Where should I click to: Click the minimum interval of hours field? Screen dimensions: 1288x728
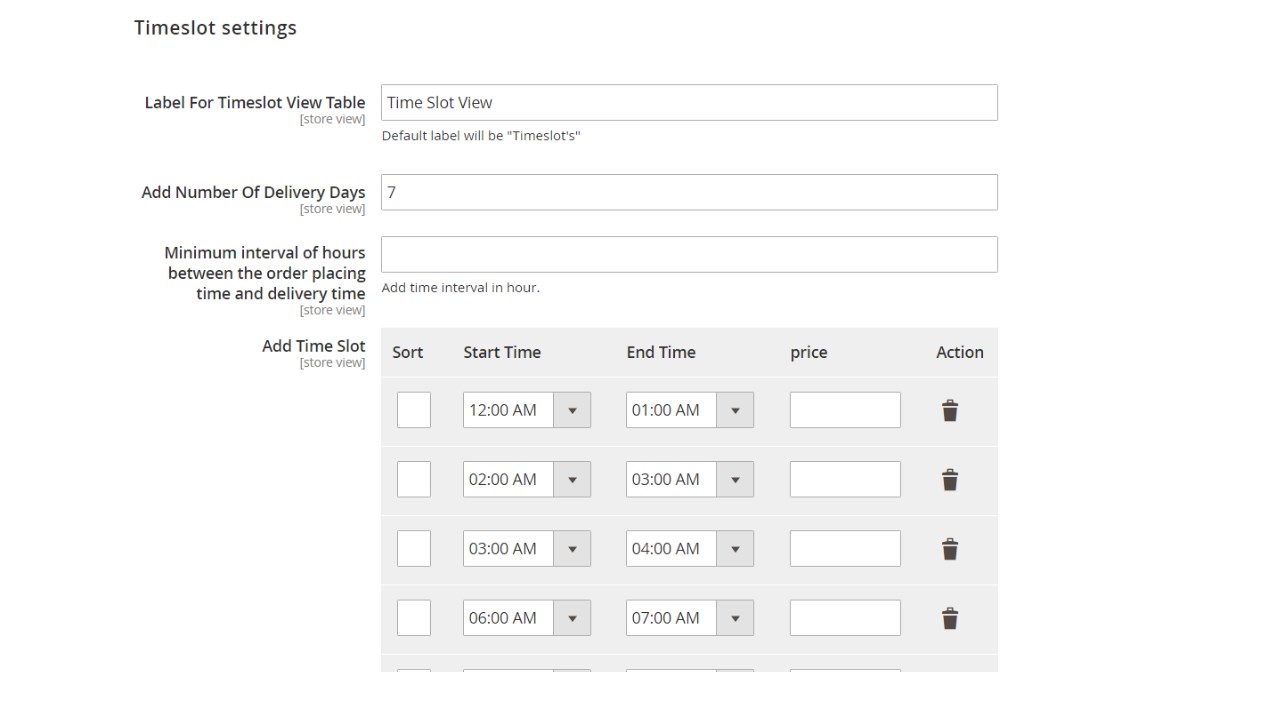(x=689, y=254)
